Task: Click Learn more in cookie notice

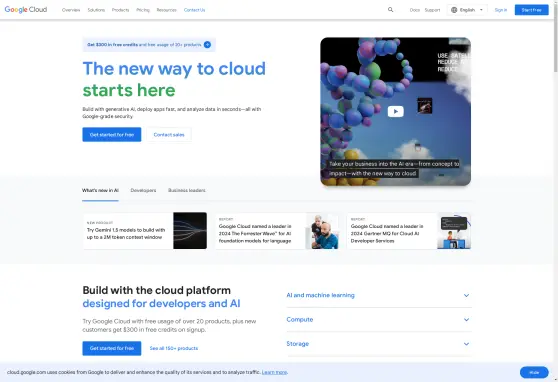Action: (274, 372)
